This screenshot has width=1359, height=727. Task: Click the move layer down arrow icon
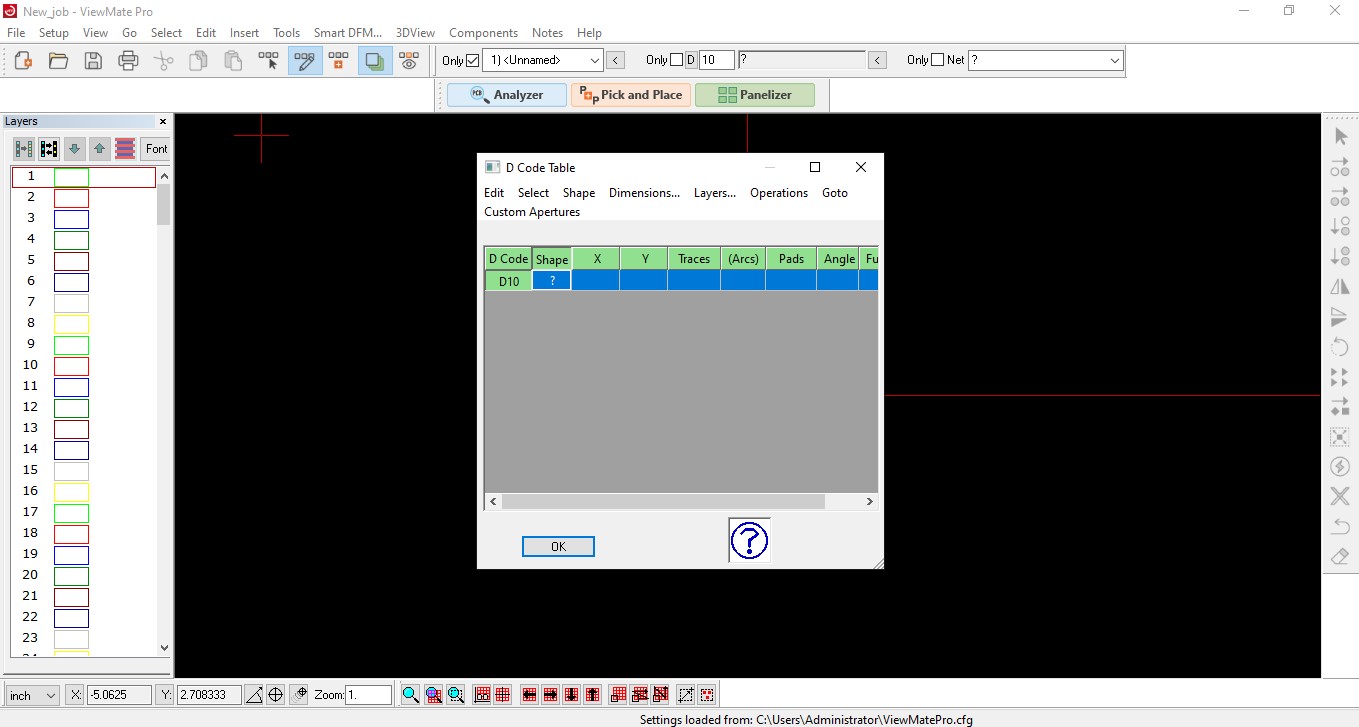(74, 149)
